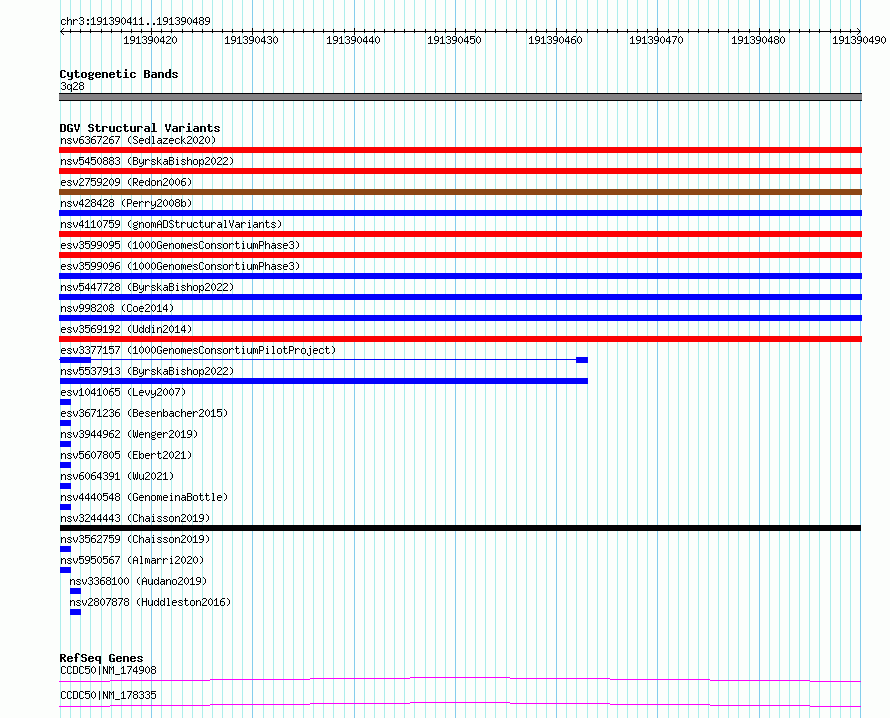
Task: Click the ruler at position 191390470
Action: point(657,40)
